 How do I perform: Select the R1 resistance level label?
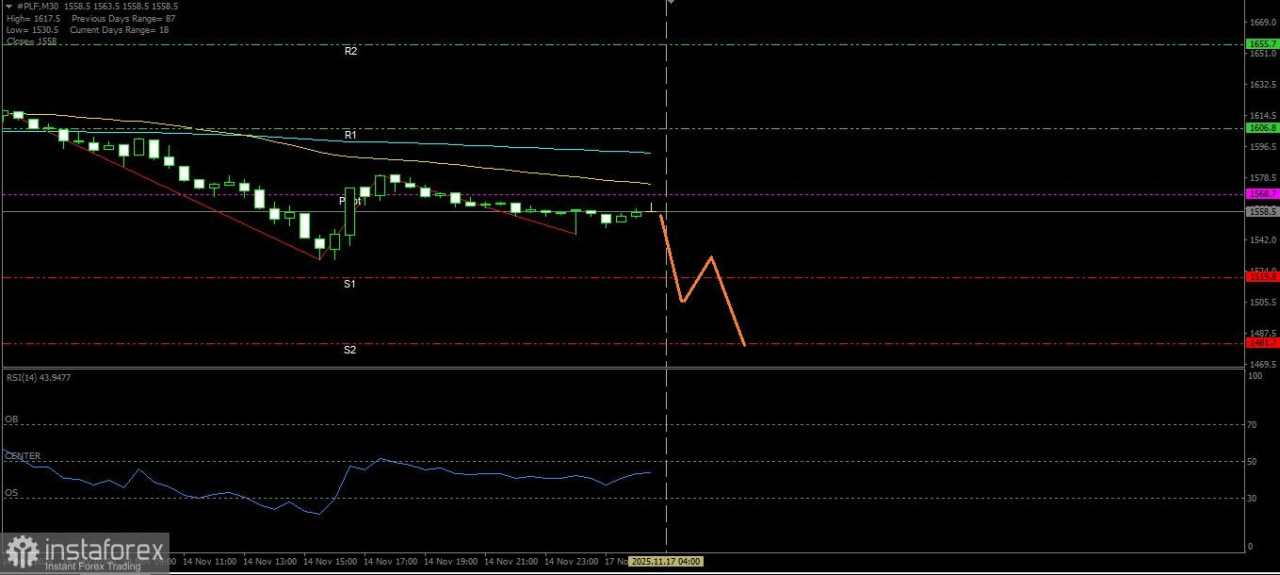351,134
